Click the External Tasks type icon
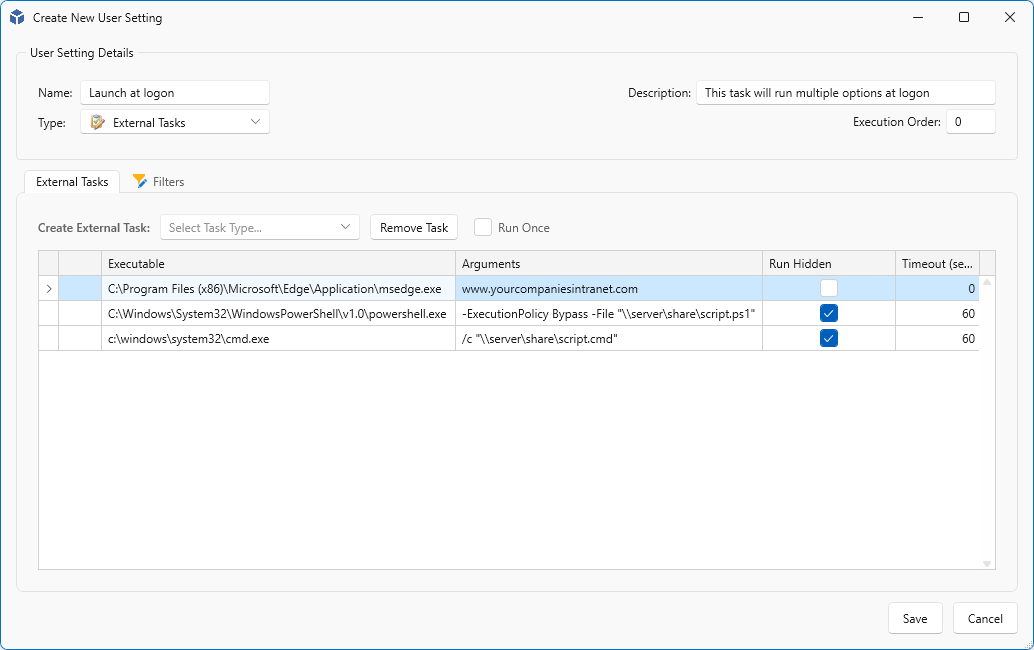Viewport: 1034px width, 650px height. [x=97, y=122]
